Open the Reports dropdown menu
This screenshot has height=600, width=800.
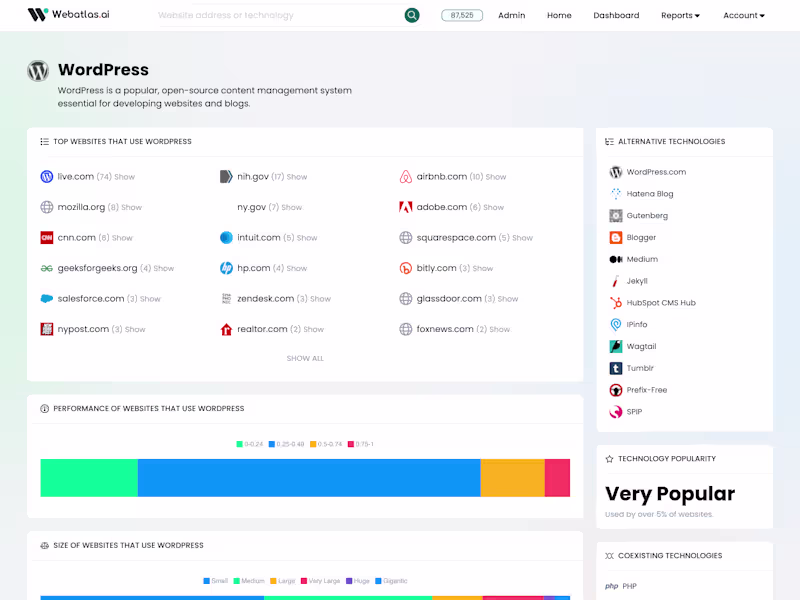click(680, 15)
